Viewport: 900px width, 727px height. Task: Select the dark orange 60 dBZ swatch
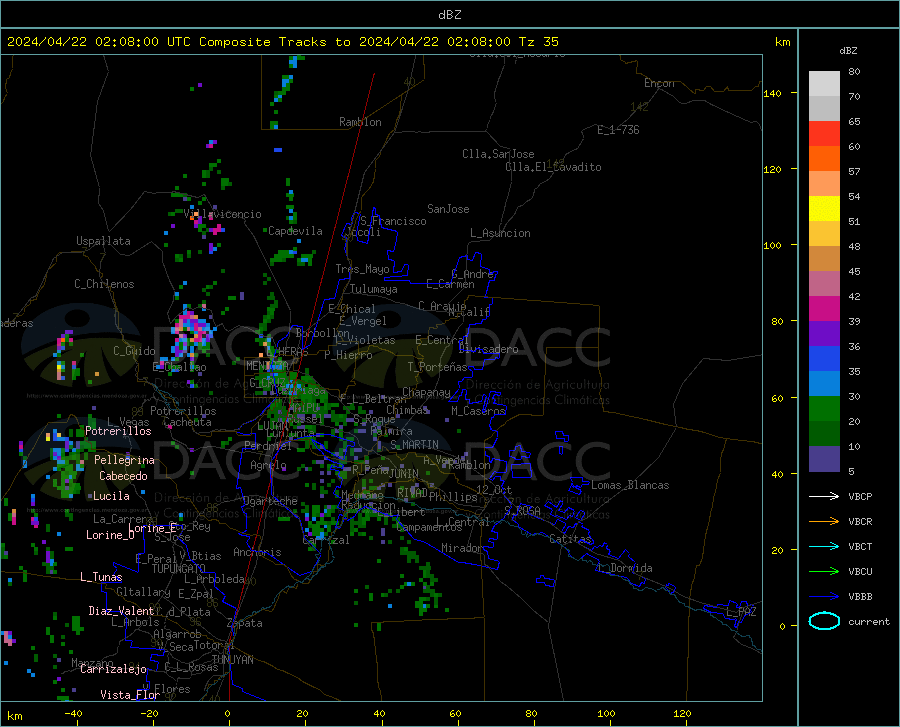coord(824,159)
